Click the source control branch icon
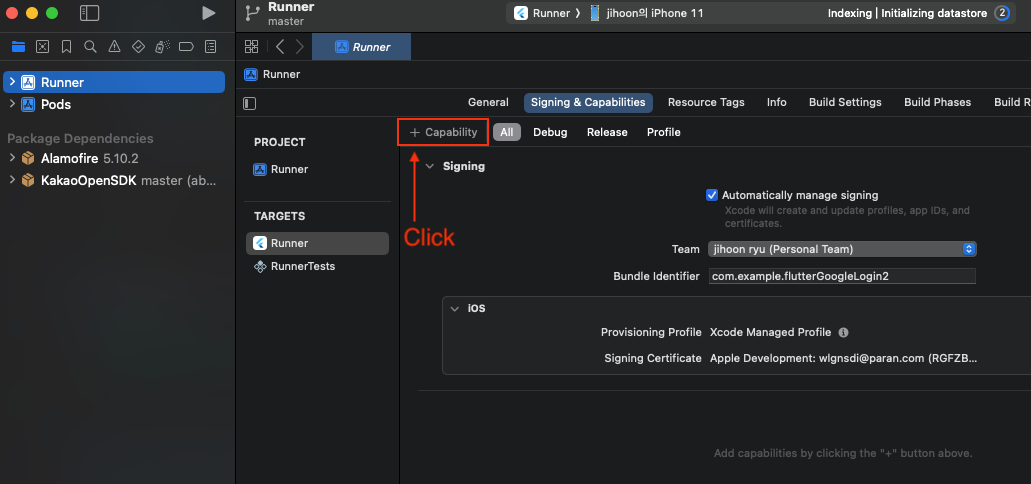The image size is (1031, 484). click(x=252, y=13)
